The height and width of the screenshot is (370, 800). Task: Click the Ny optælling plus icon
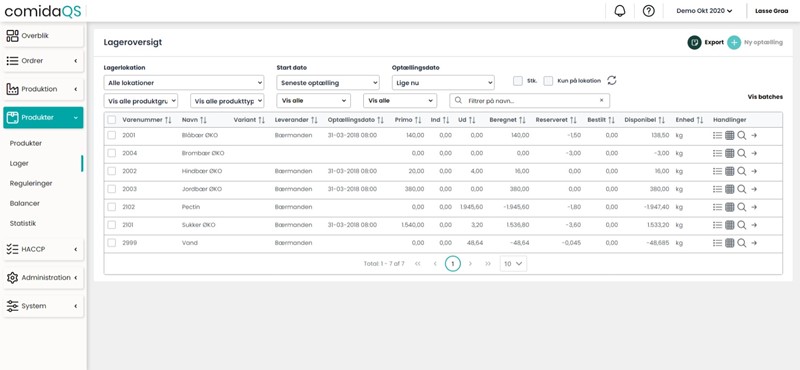click(x=734, y=43)
